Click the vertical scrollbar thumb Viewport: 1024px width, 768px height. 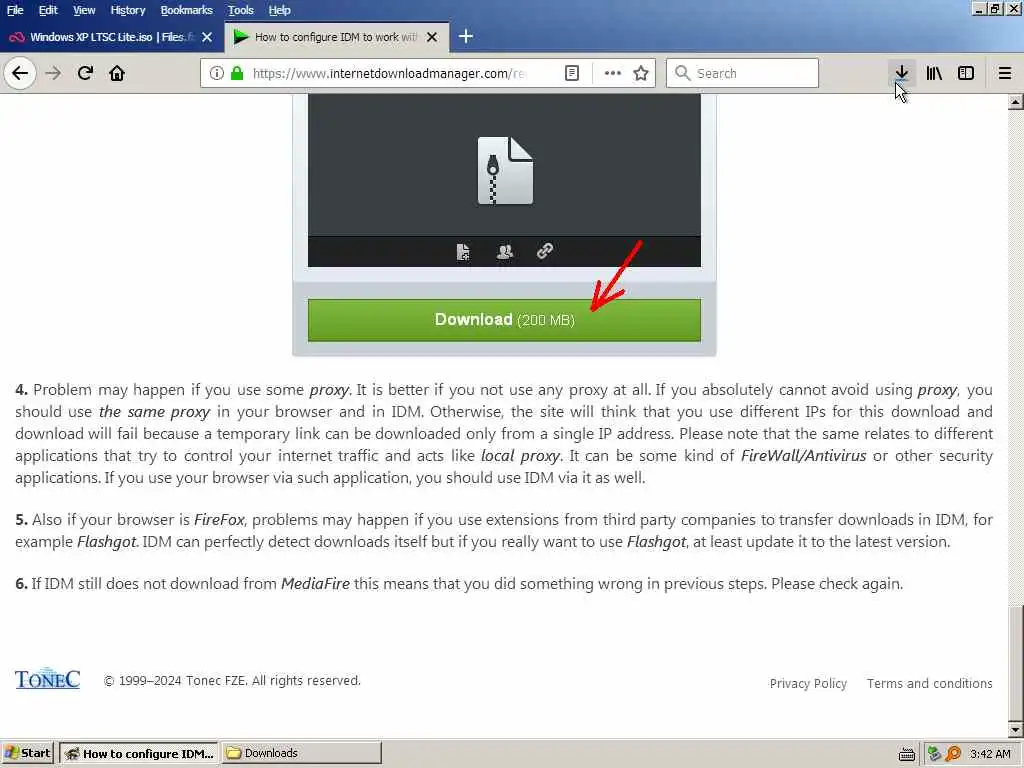[x=1016, y=662]
